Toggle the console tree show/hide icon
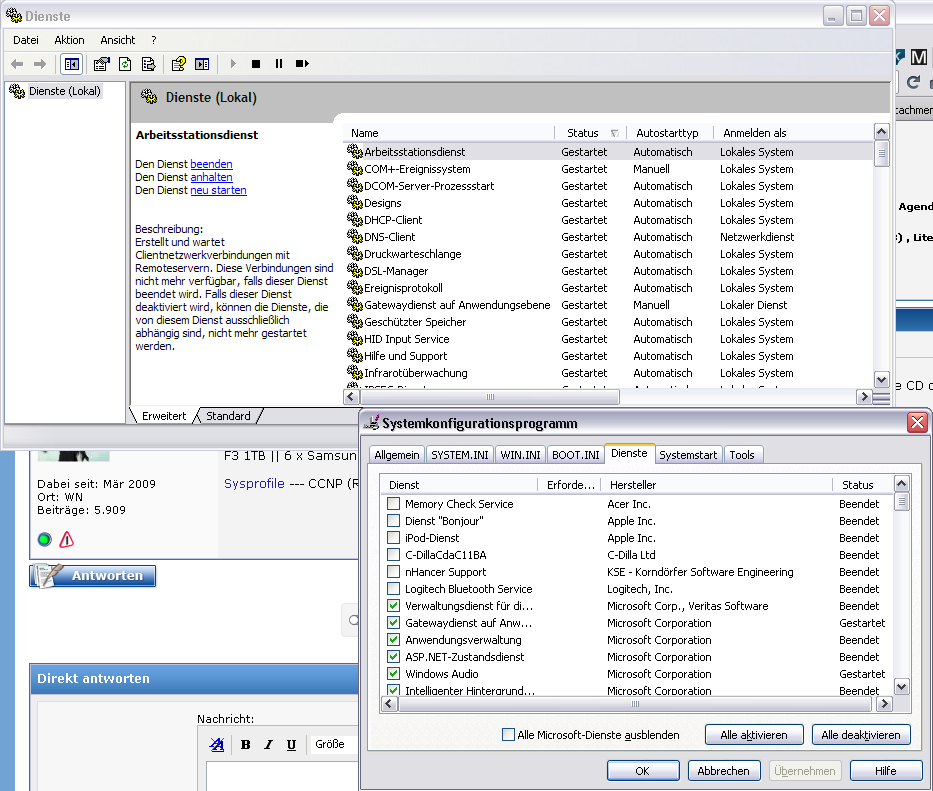933x791 pixels. tap(71, 64)
